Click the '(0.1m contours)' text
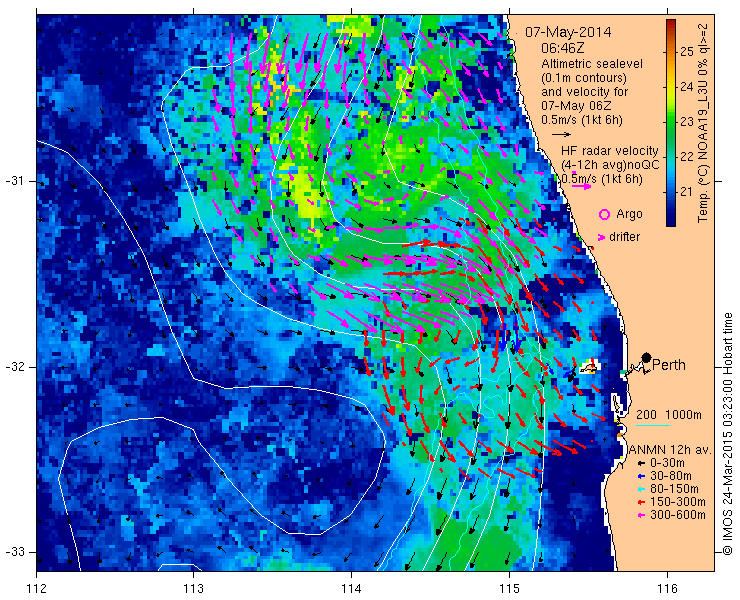This screenshot has height=600, width=740. tap(584, 77)
